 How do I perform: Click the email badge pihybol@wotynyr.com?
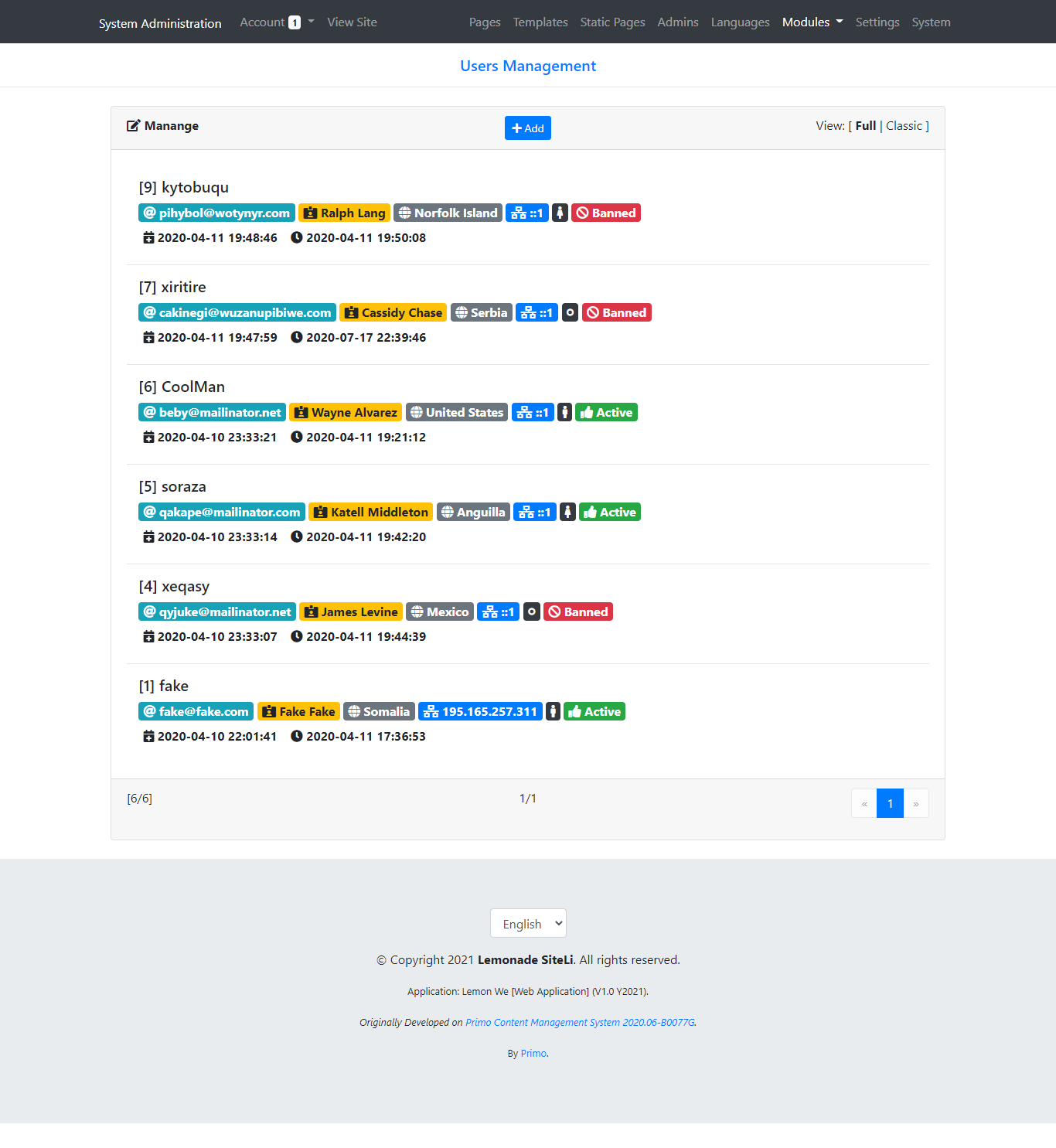(x=217, y=213)
